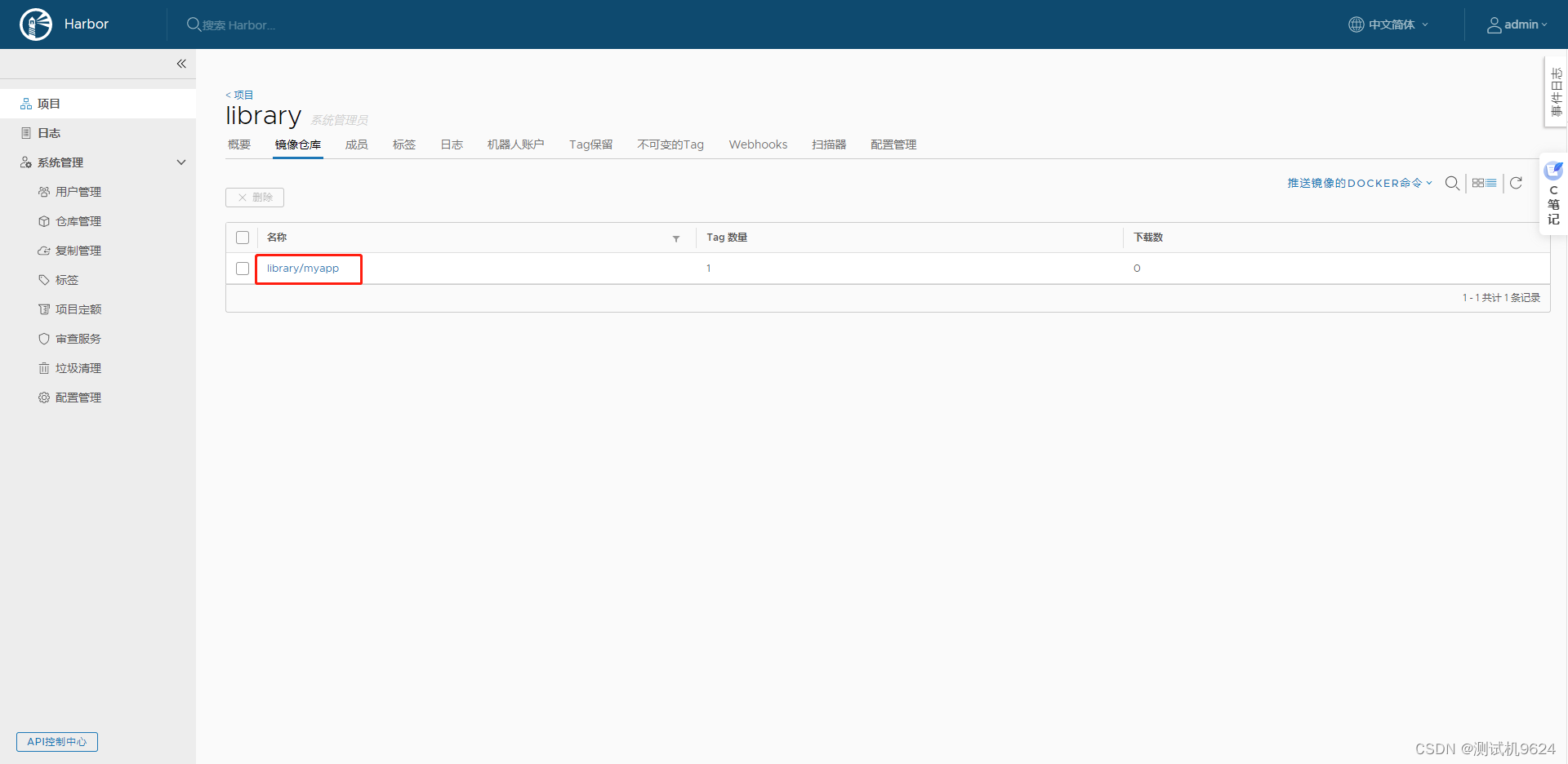Click the 审查服务 shield icon
This screenshot has height=764, width=1568.
click(44, 339)
